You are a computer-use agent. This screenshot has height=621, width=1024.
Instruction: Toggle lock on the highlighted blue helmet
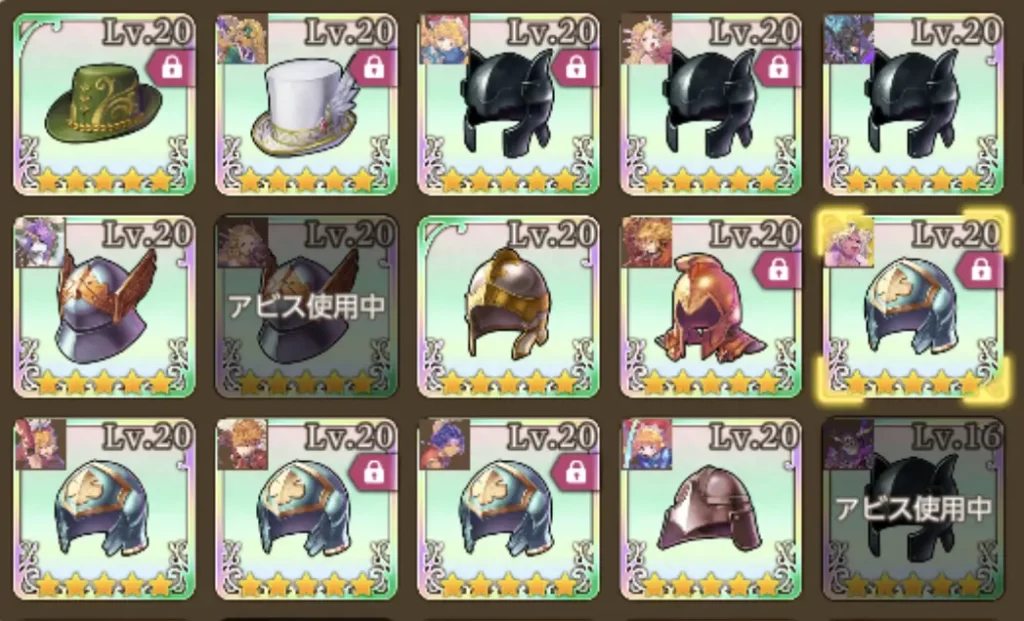pos(980,270)
